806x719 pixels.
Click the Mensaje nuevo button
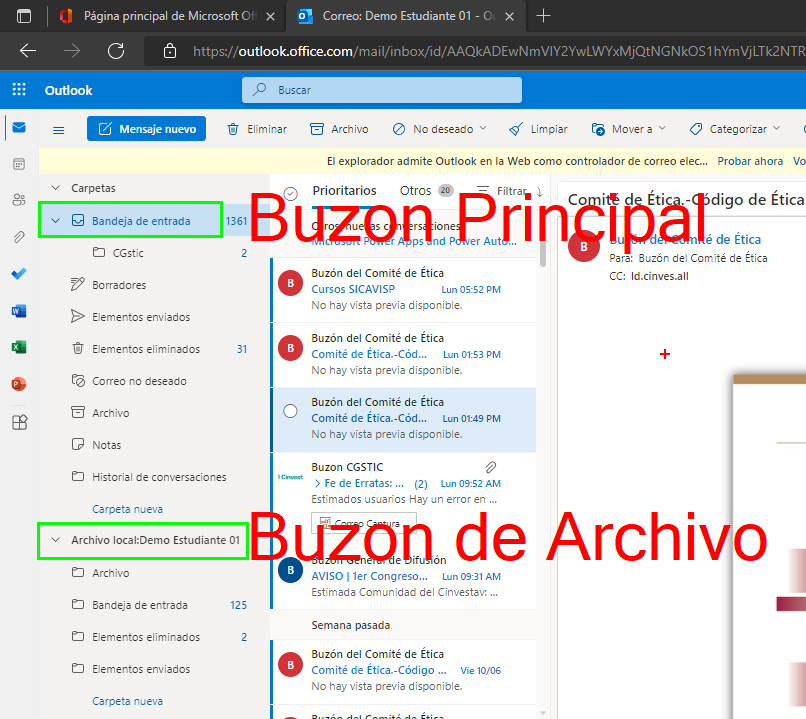(146, 129)
